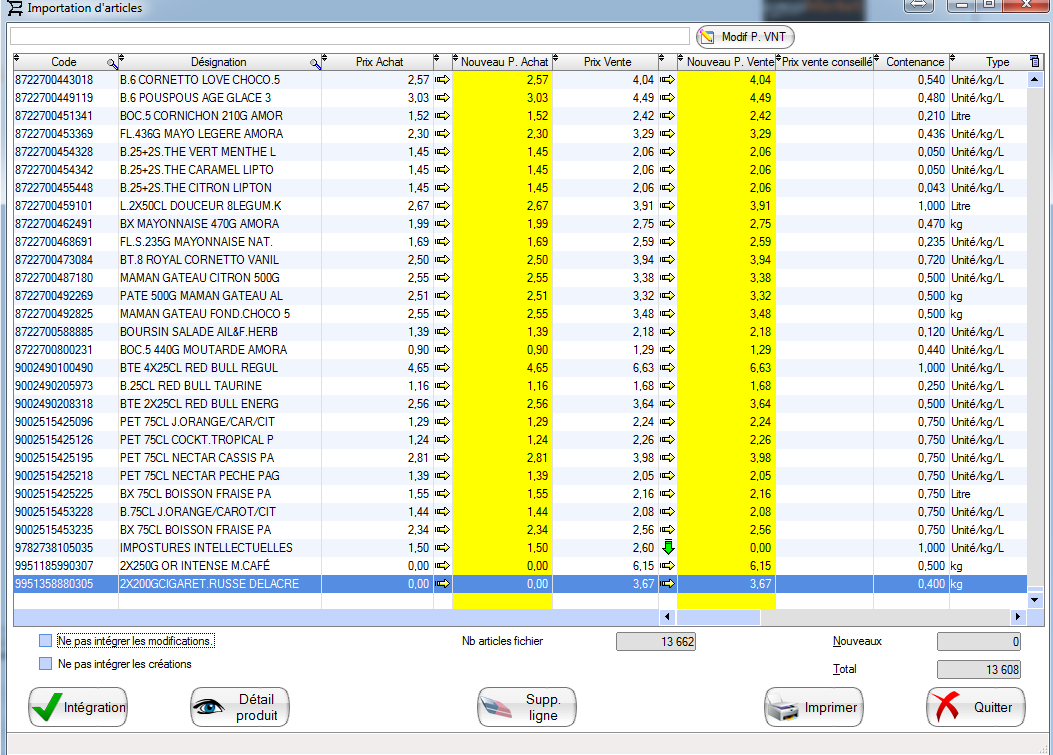Screen dimensions: 1053x755
Task: Sort by the Contenance column header
Action: click(x=914, y=62)
